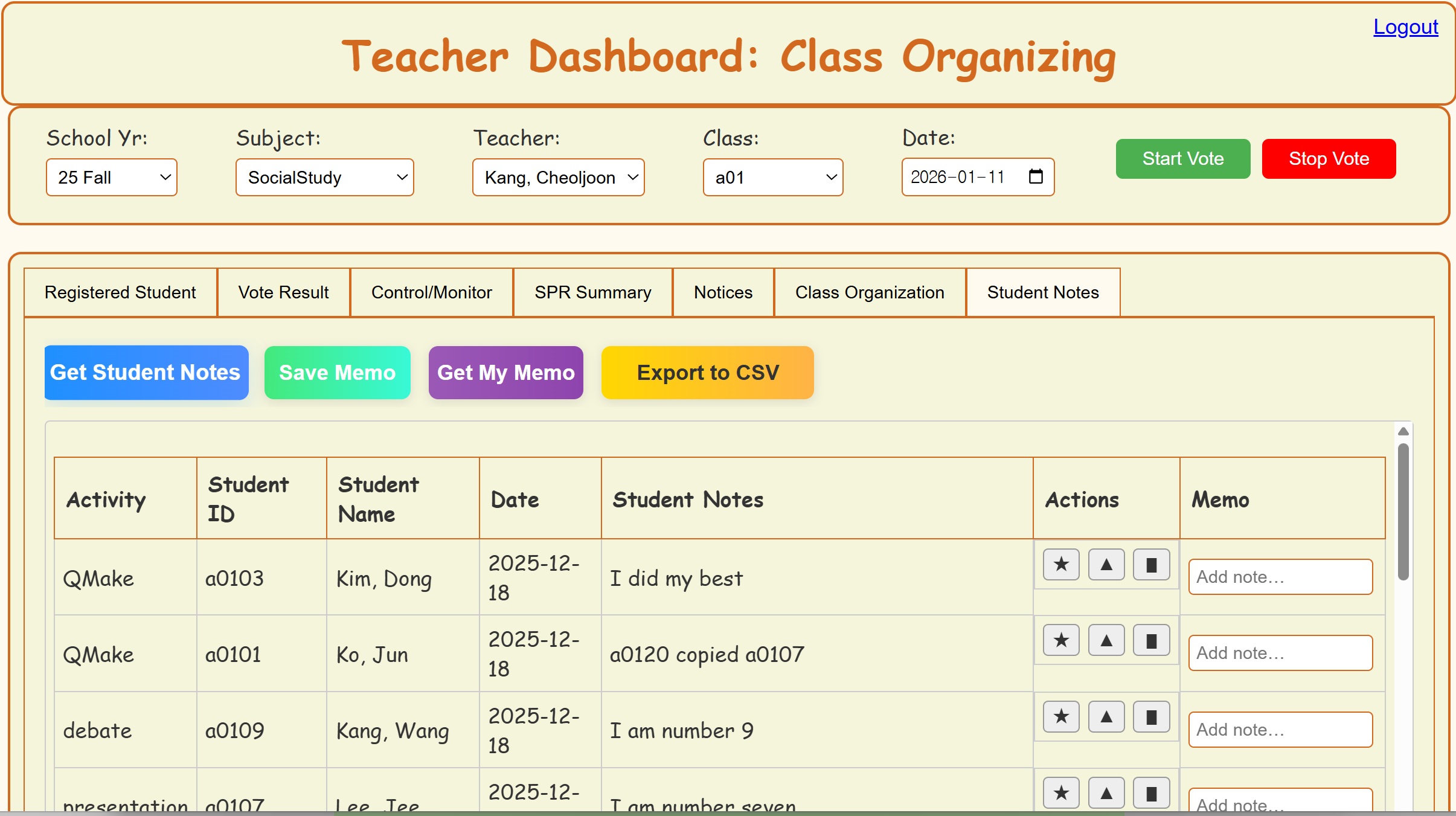Expand the Class dropdown showing a01
1456x816 pixels.
tap(772, 178)
